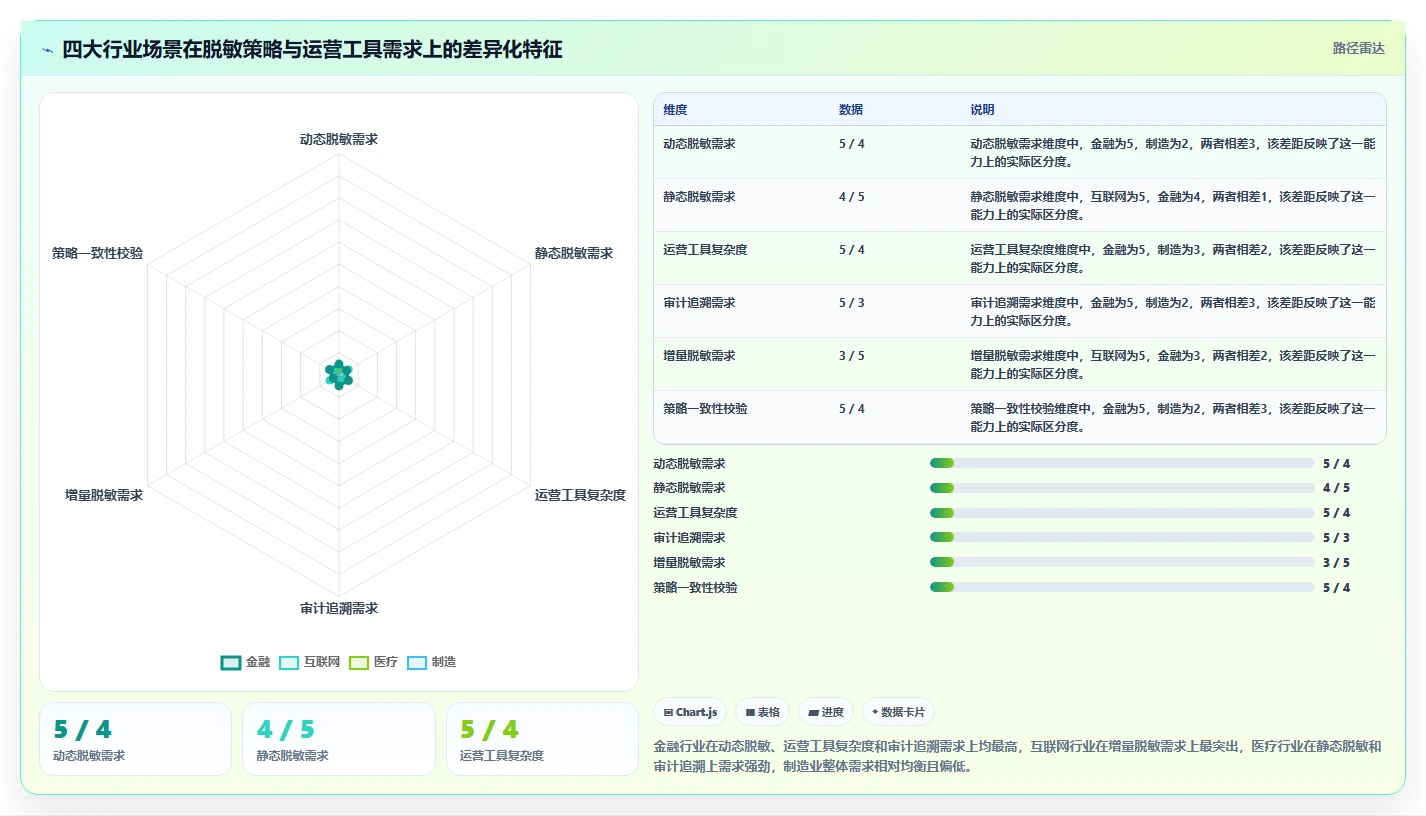Click the 4 / 5 value beside the 静态脱敏需求 progress bar
1426x816 pixels.
pyautogui.click(x=1336, y=488)
